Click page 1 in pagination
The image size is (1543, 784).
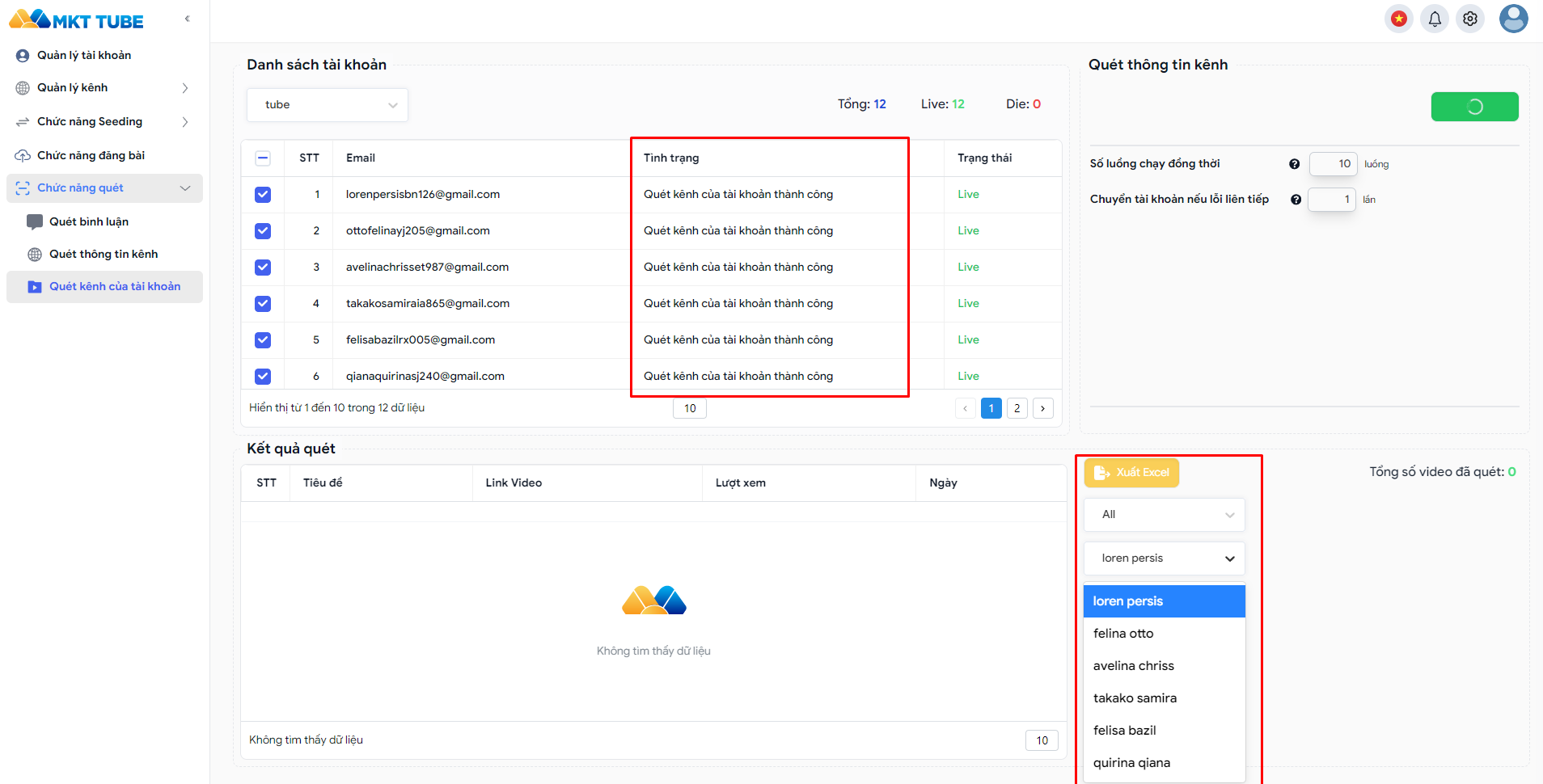point(991,409)
